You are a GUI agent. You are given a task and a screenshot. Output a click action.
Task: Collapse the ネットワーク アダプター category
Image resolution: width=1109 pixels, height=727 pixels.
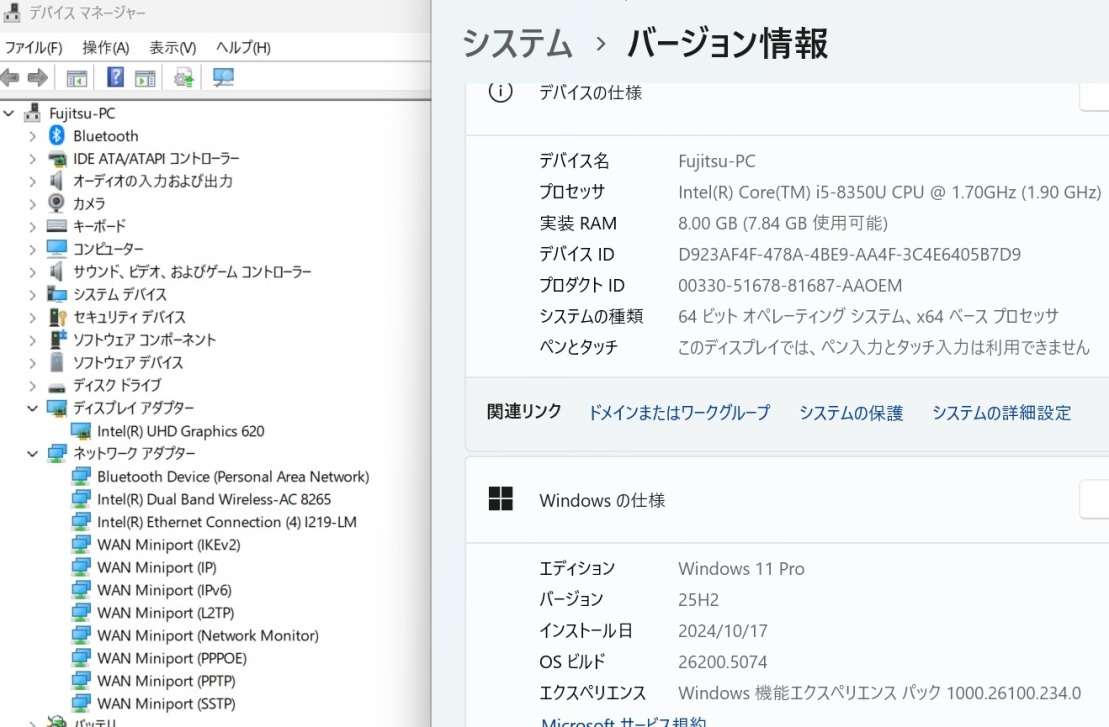pos(33,453)
